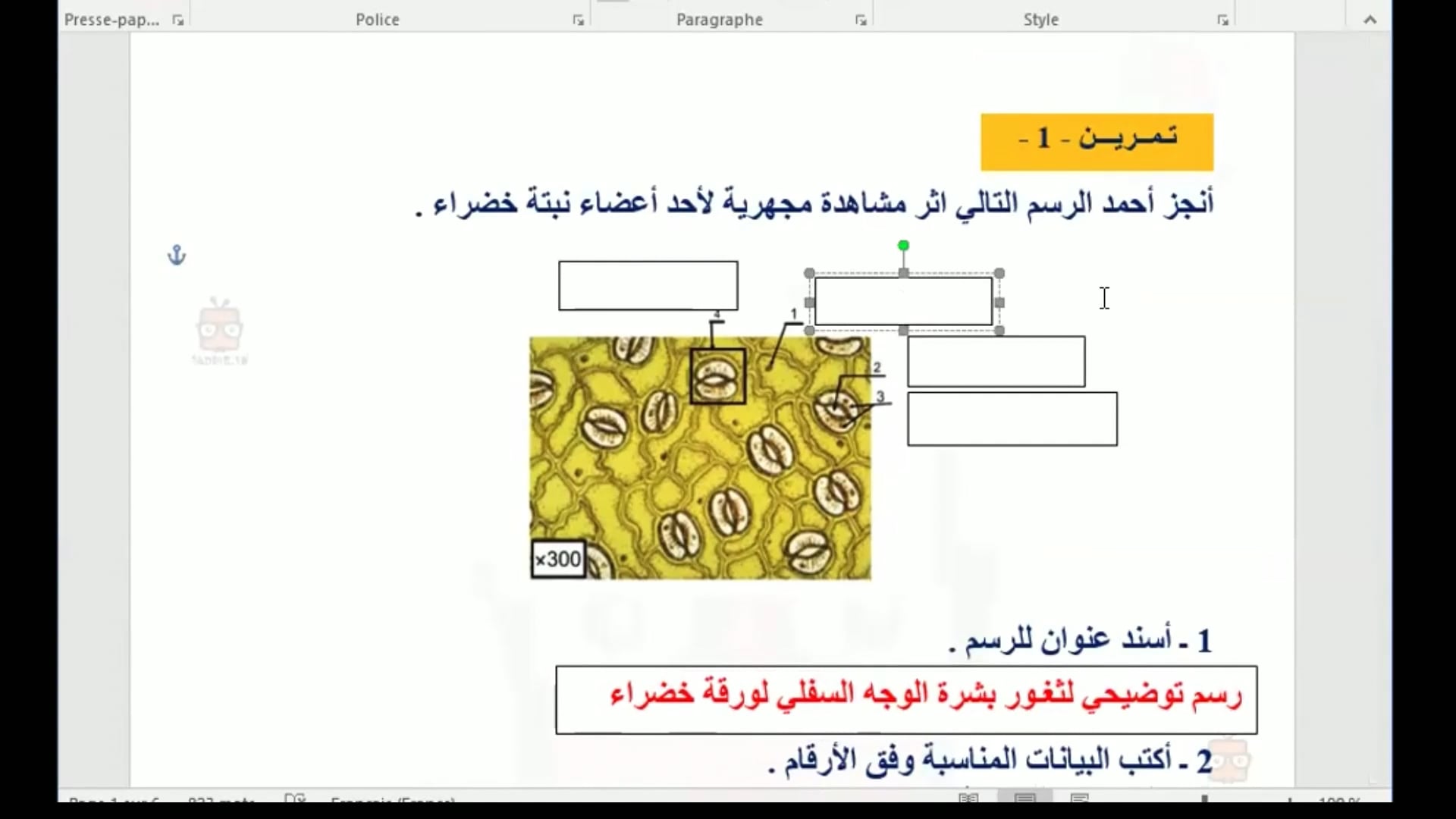Click the selected label textbox for number 1
The height and width of the screenshot is (819, 1456).
pos(903,302)
